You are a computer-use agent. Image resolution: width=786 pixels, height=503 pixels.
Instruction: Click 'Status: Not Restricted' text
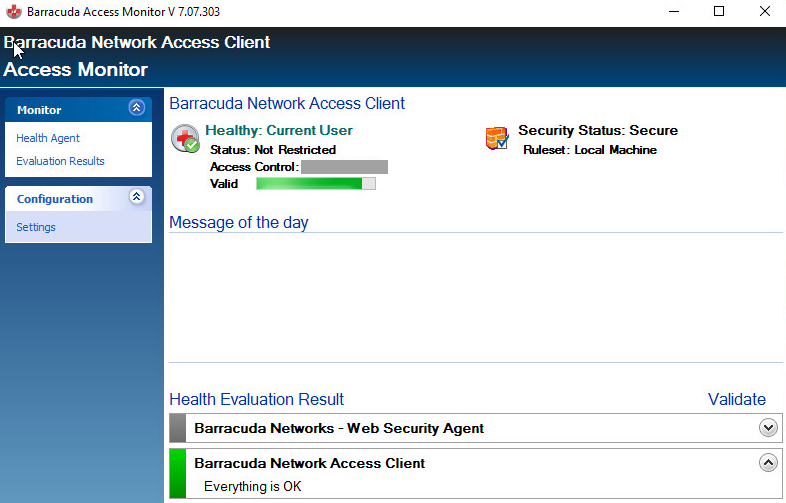[273, 150]
